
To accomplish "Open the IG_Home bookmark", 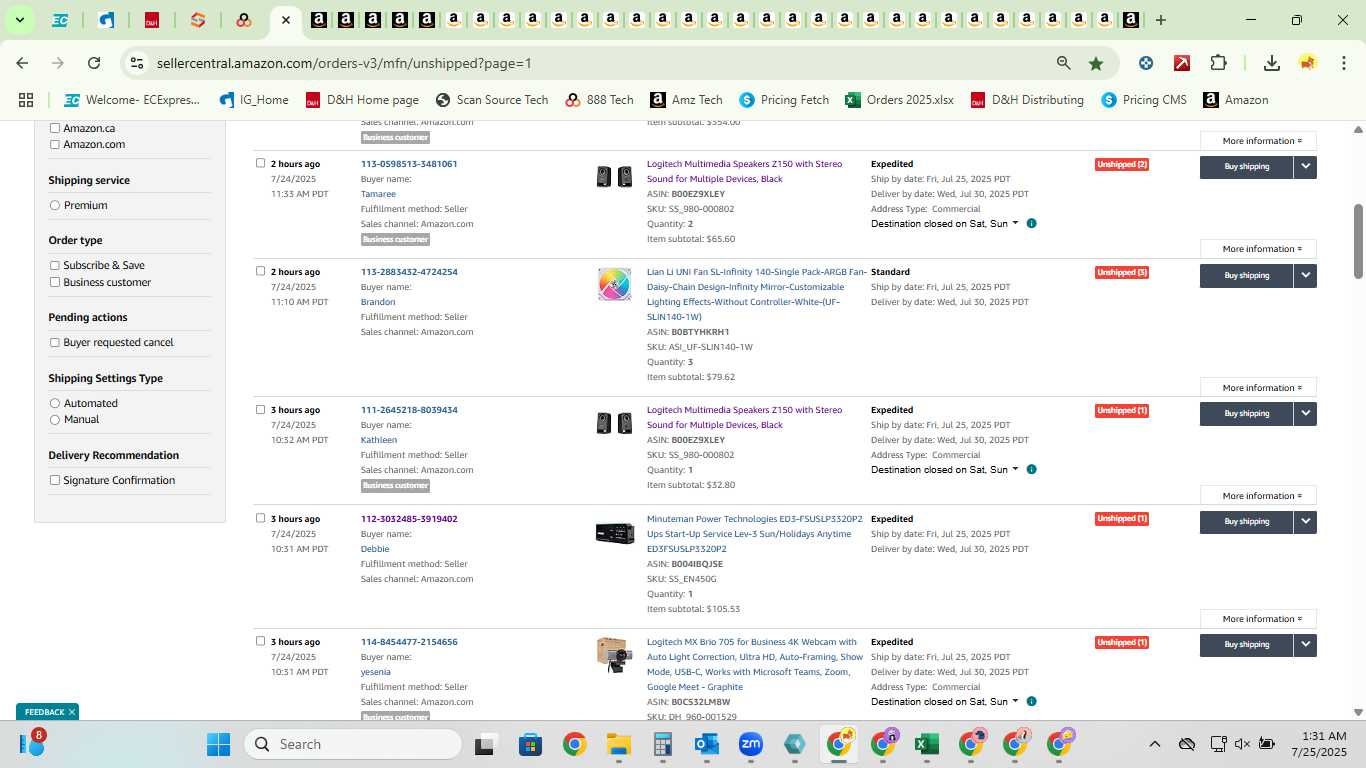I will [254, 100].
